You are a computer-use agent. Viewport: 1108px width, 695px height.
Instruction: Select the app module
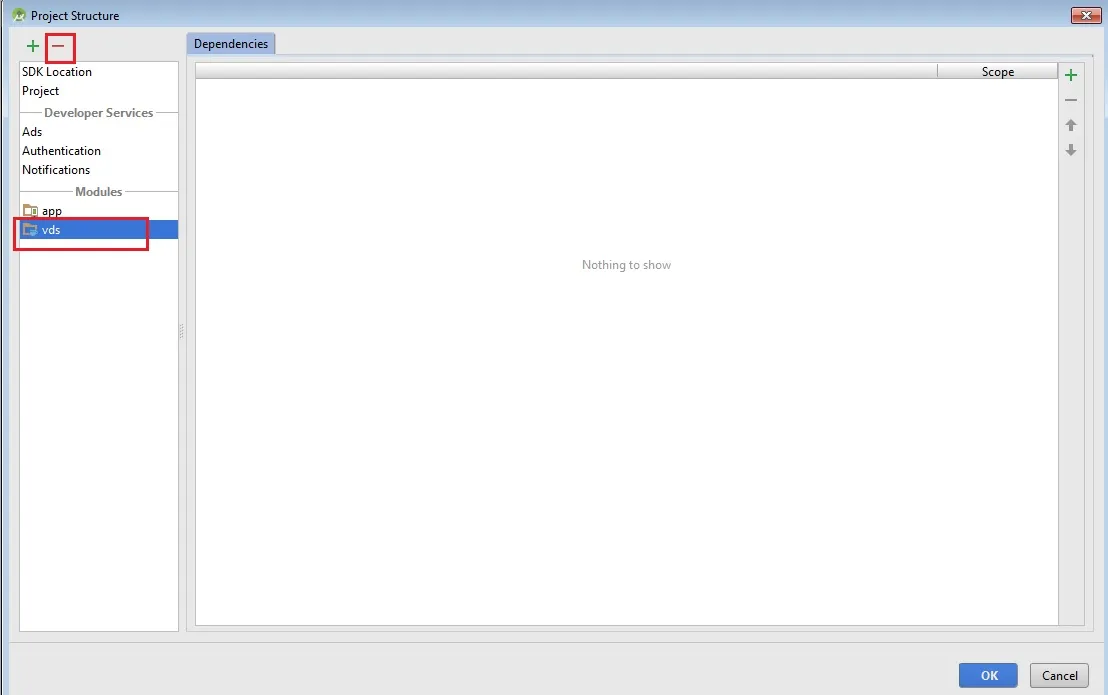point(98,210)
